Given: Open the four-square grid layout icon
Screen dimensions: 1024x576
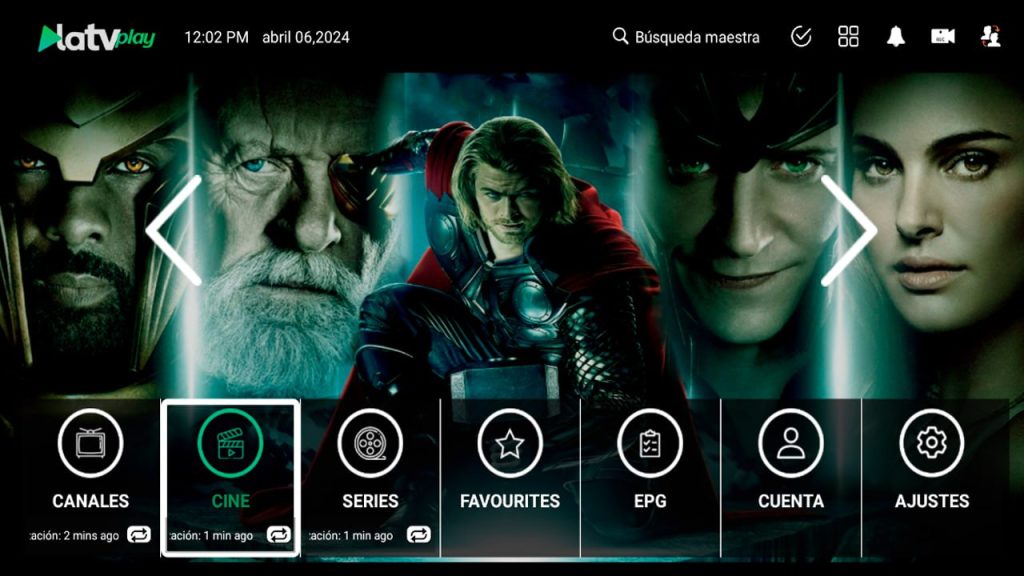Looking at the screenshot, I should pyautogui.click(x=848, y=37).
